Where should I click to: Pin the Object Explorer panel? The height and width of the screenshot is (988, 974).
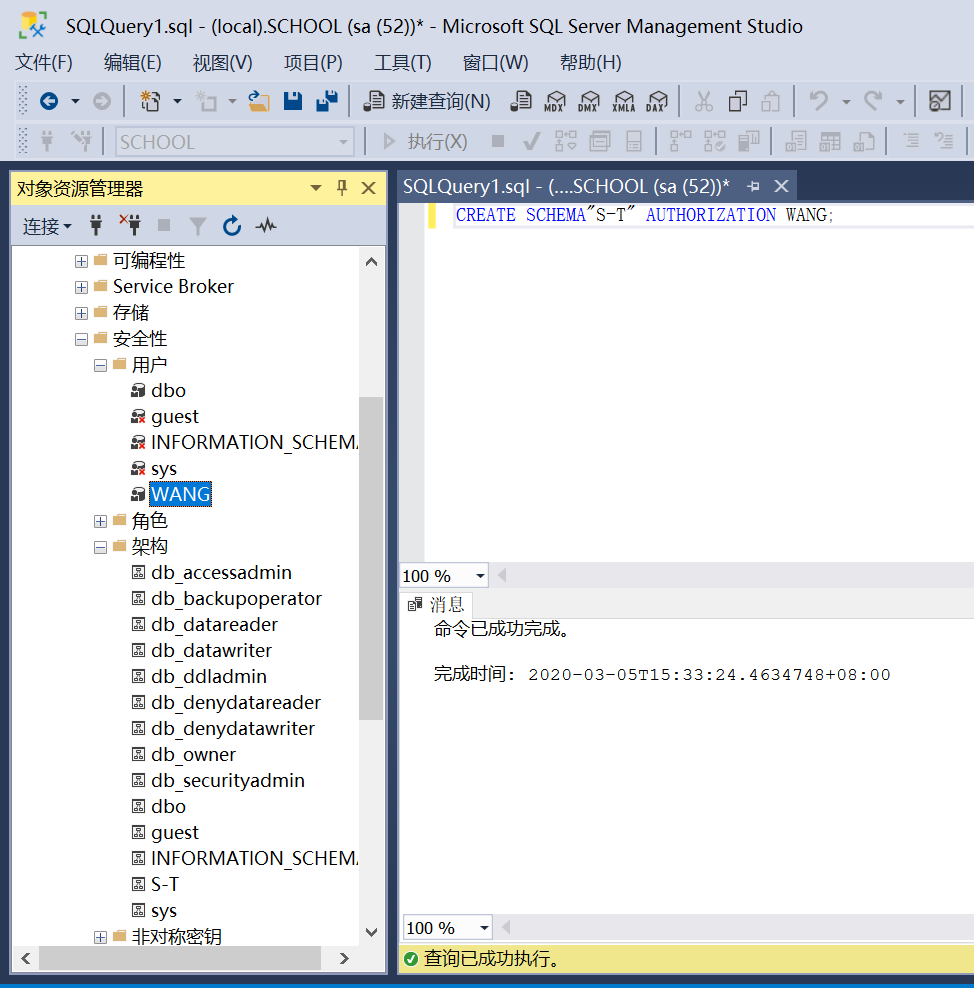[342, 188]
